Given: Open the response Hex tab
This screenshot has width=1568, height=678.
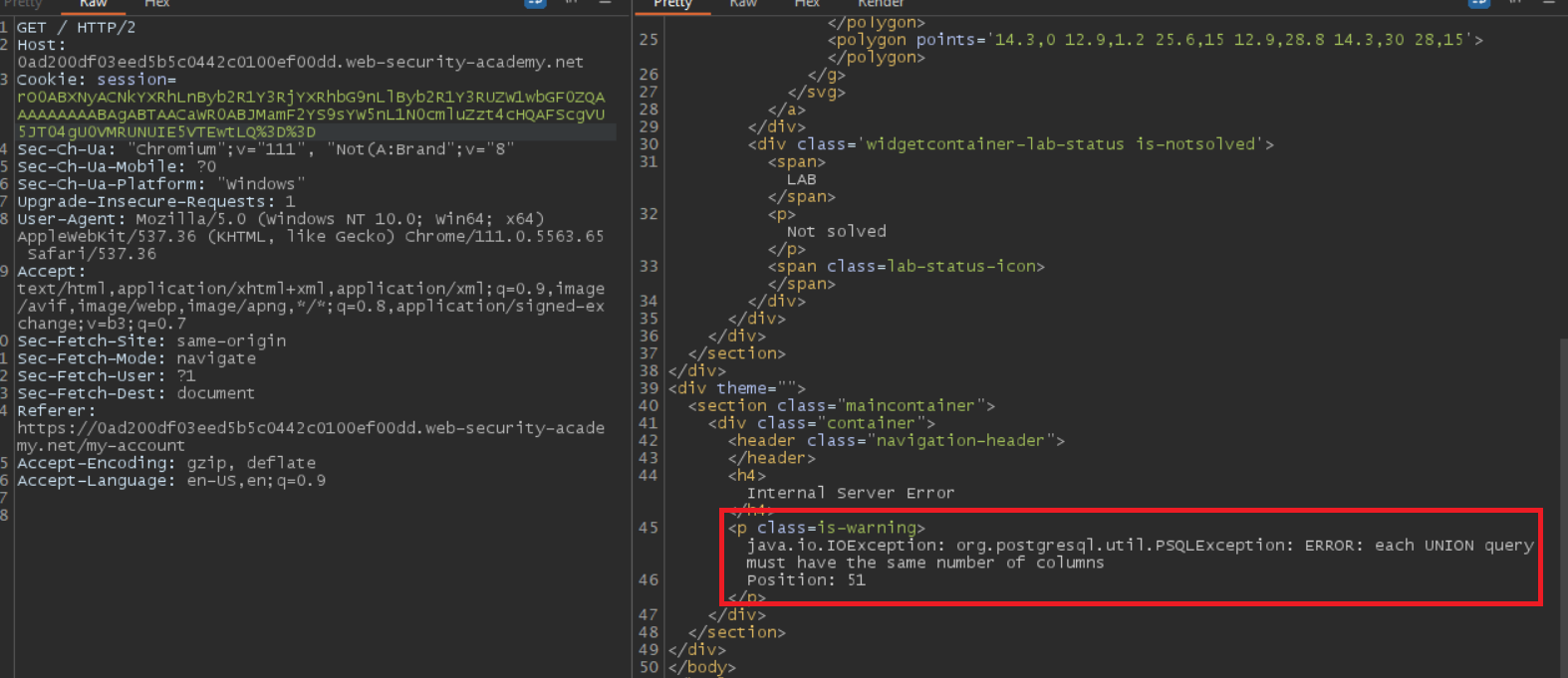Looking at the screenshot, I should point(807,4).
